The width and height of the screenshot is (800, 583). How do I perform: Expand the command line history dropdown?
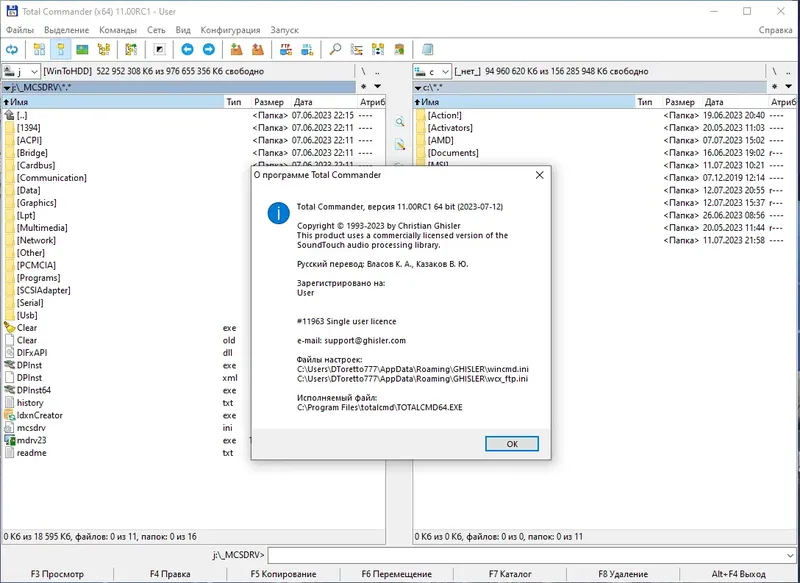(x=790, y=555)
